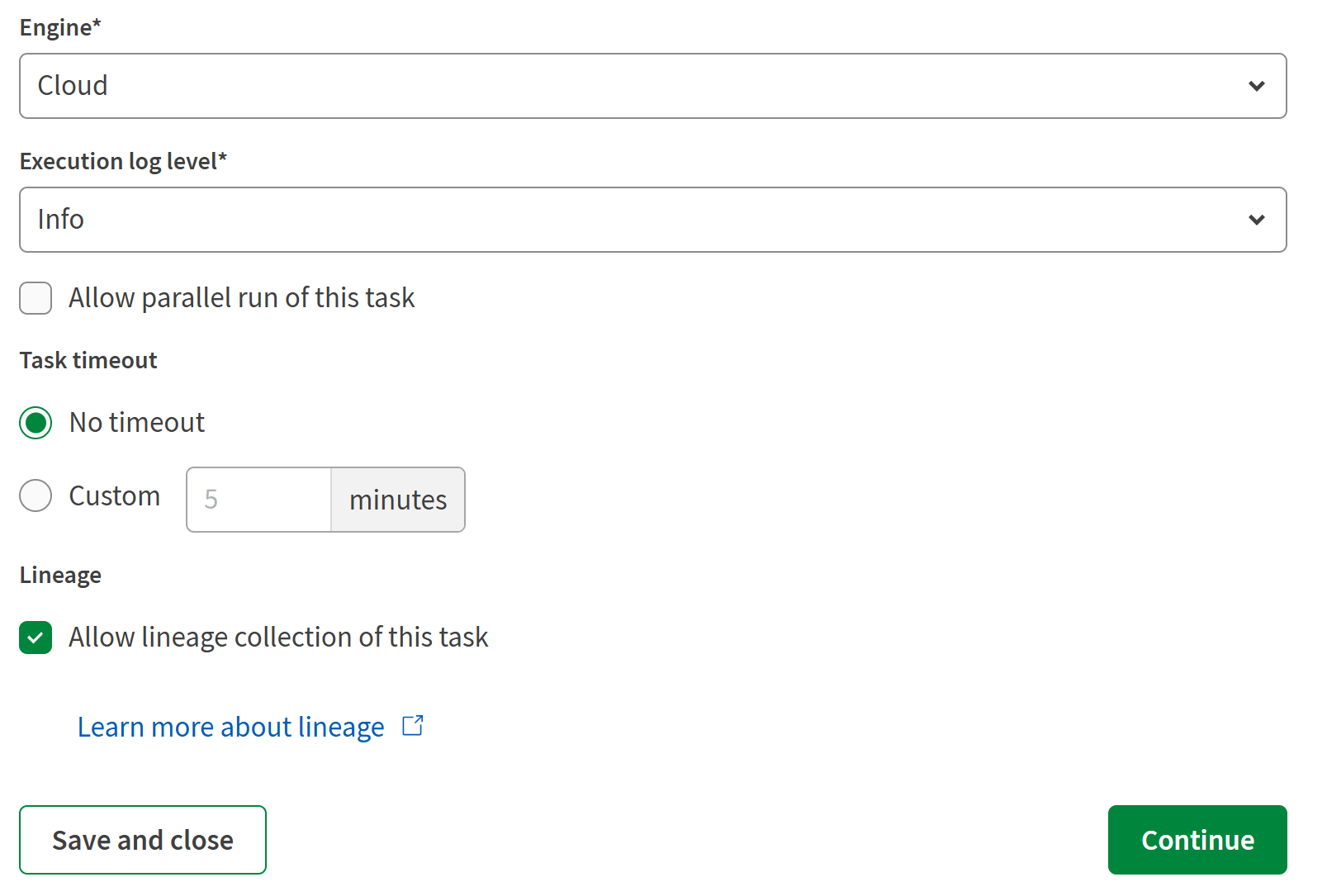Screen dimensions: 1327x896
Task: Click the 'Allow parallel run of this task' label
Action: (241, 298)
